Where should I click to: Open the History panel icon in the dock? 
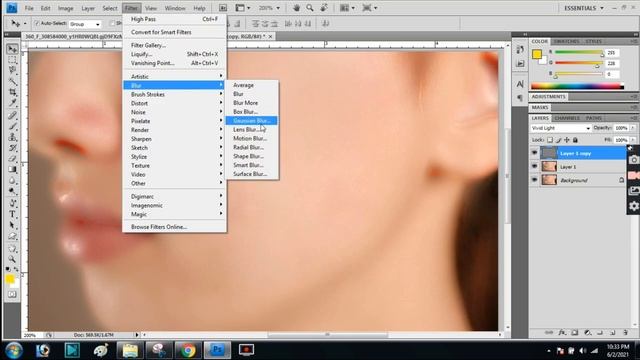[x=520, y=50]
